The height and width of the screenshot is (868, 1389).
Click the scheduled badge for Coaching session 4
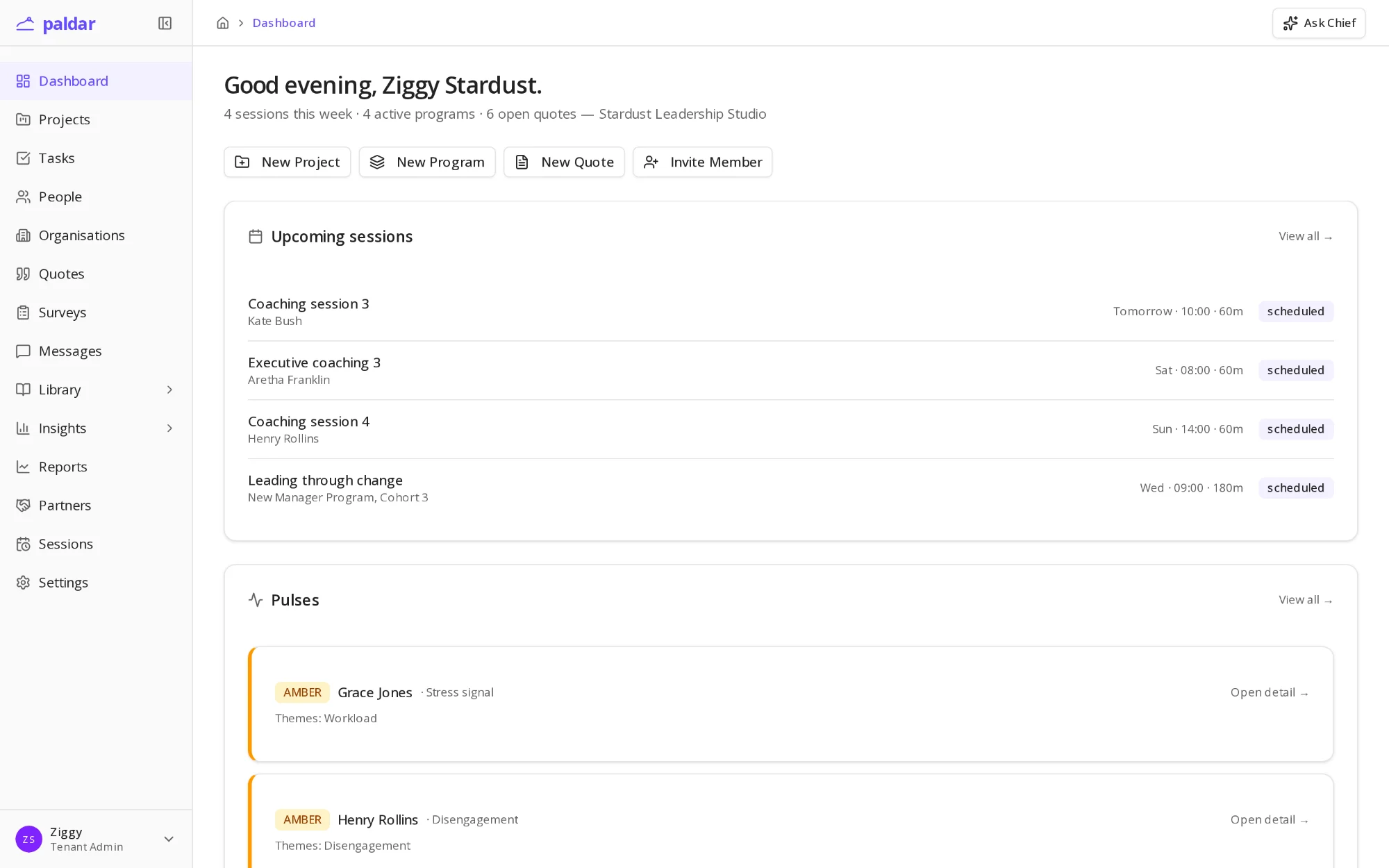(x=1296, y=429)
